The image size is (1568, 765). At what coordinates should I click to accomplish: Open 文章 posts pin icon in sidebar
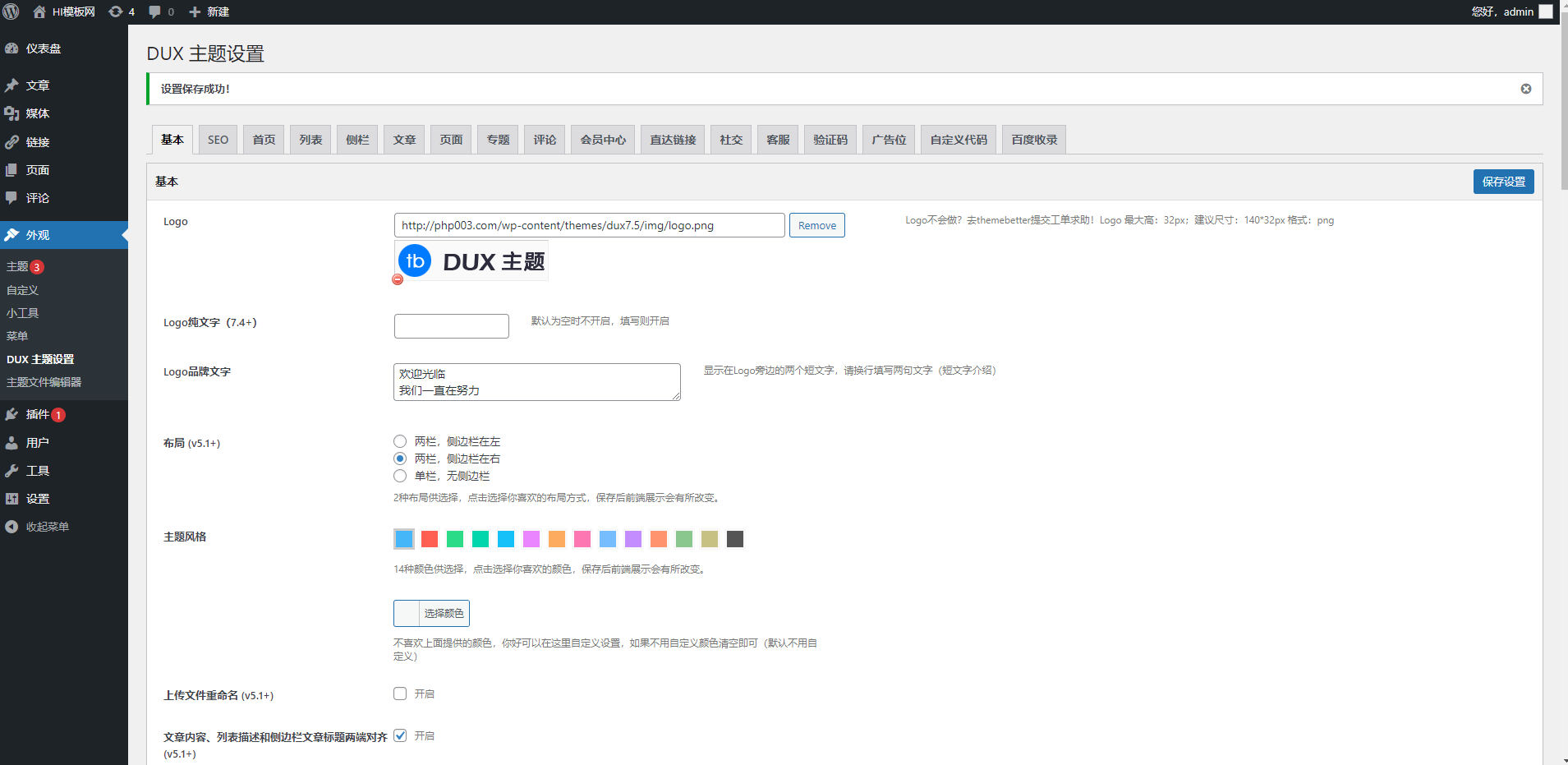point(11,85)
